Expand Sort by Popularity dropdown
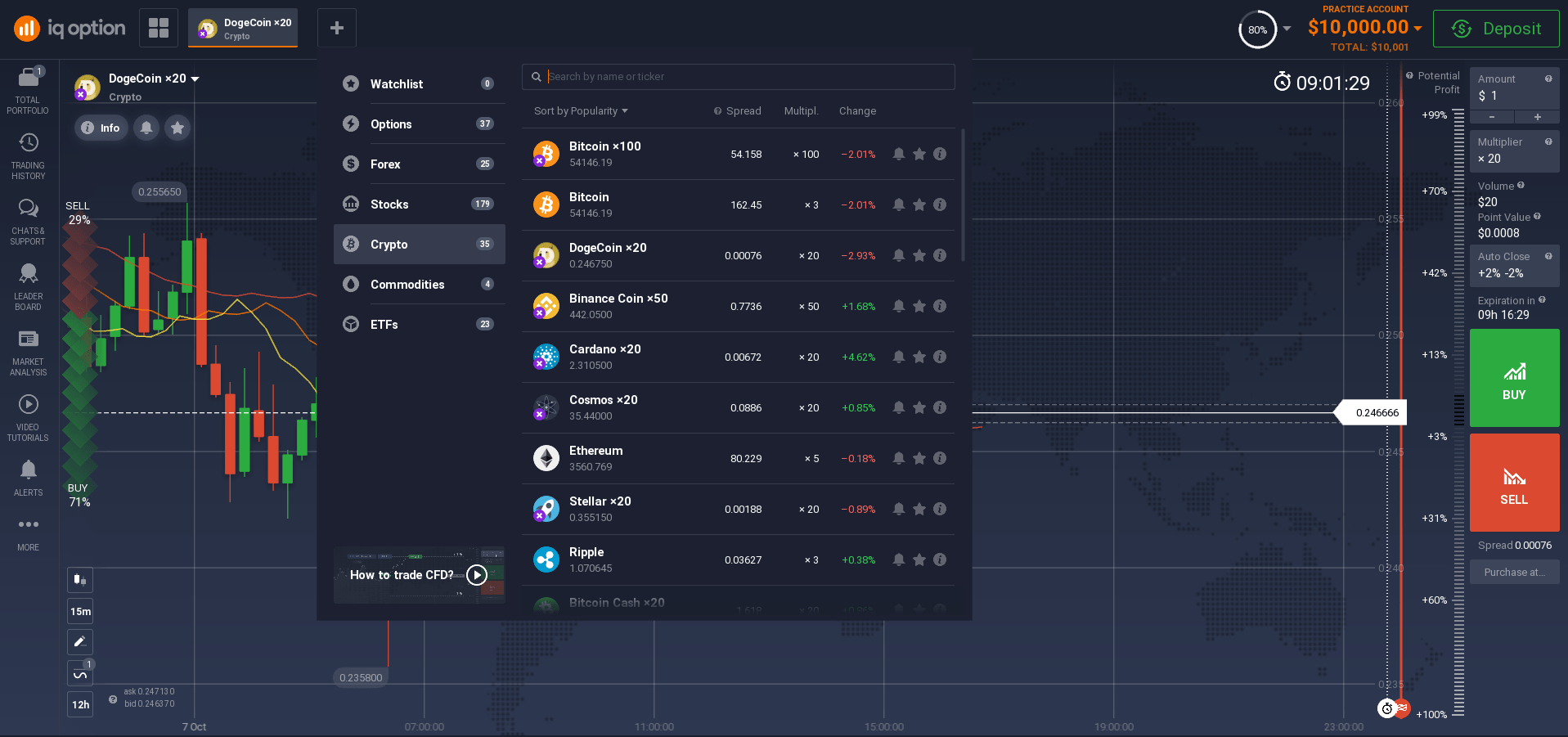This screenshot has width=1568, height=737. tap(581, 111)
